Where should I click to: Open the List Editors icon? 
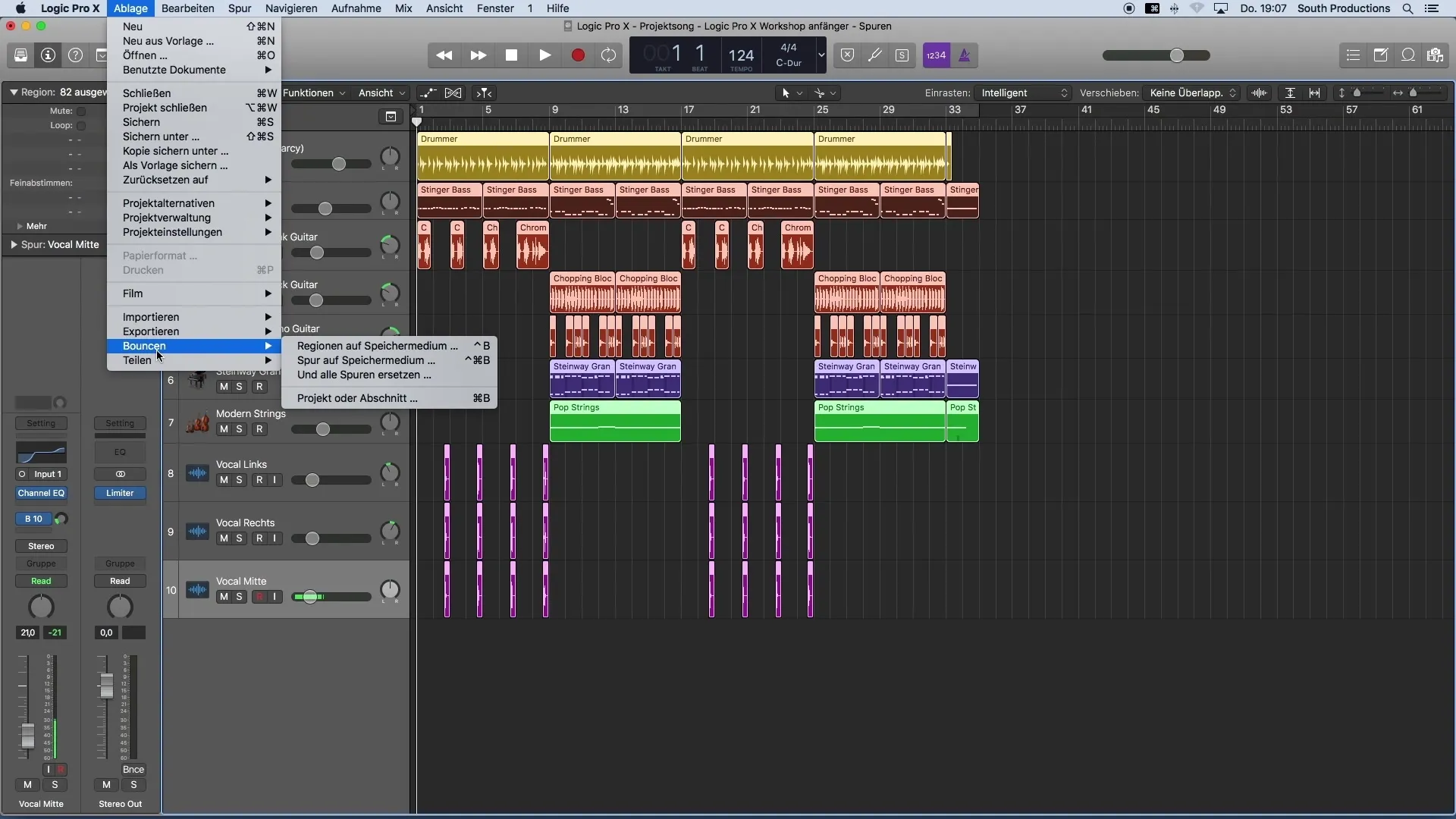[1354, 55]
